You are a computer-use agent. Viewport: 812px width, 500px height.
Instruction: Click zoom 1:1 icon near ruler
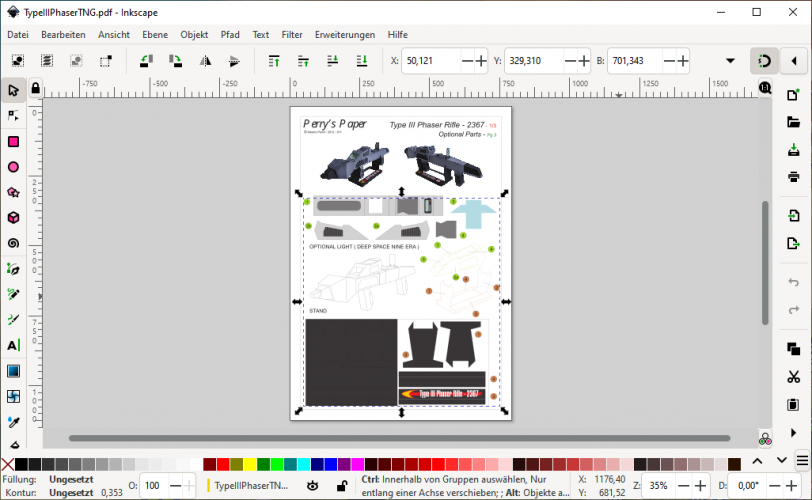click(x=765, y=87)
